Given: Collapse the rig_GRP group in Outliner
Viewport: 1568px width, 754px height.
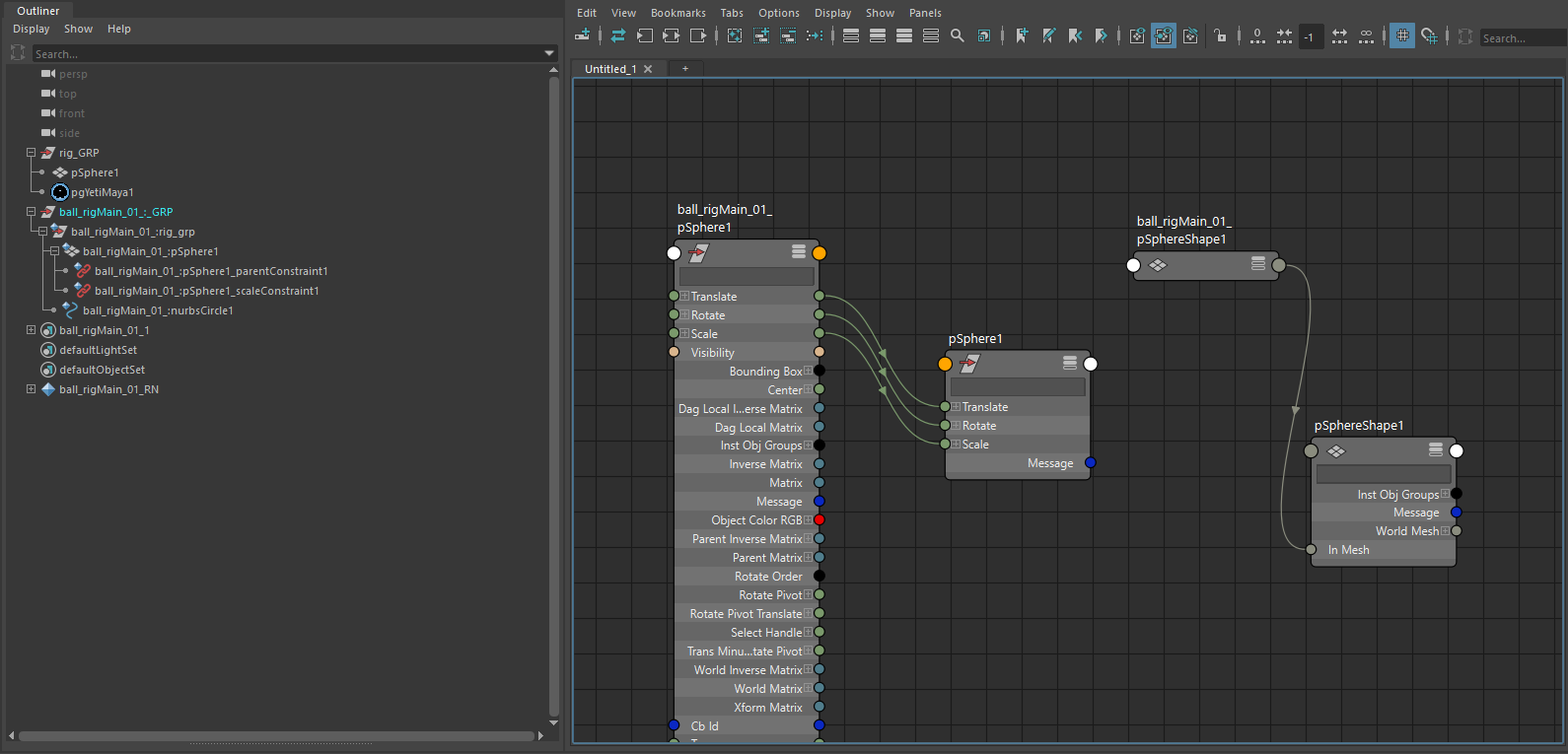Looking at the screenshot, I should coord(31,153).
